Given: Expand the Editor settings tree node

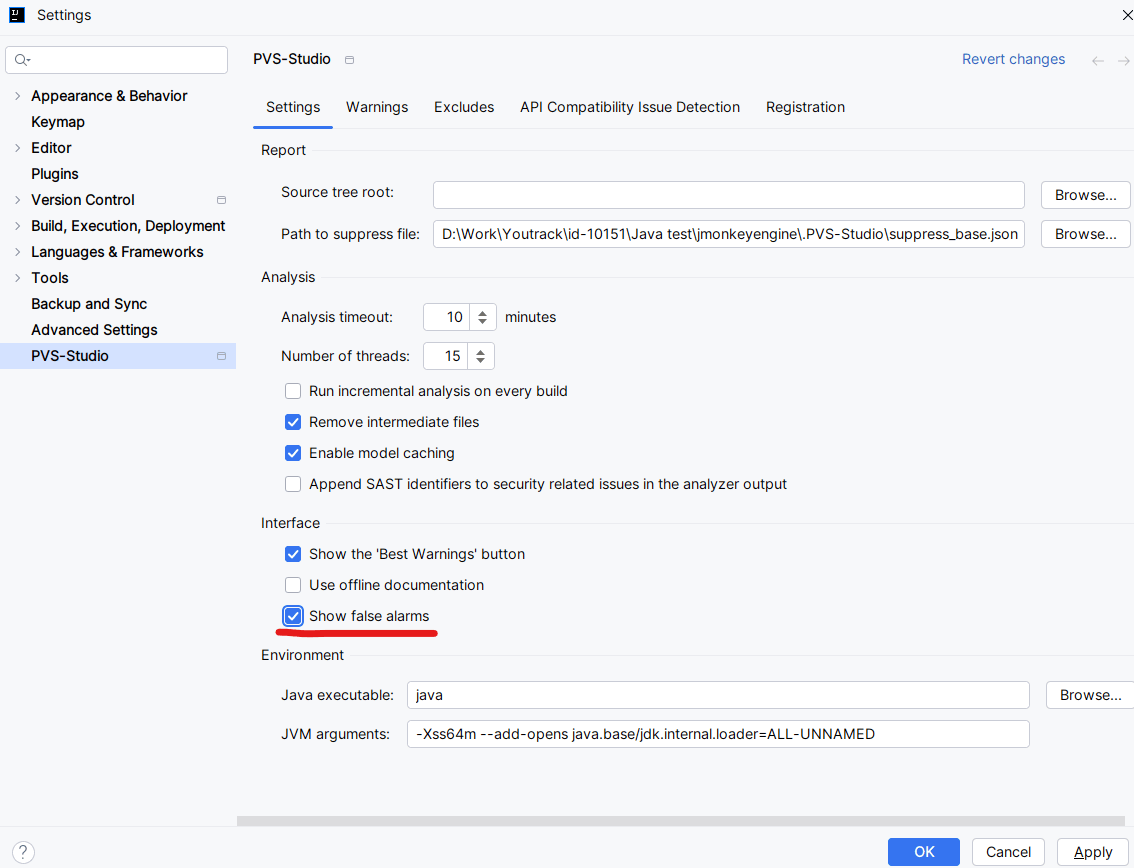Looking at the screenshot, I should [x=17, y=148].
